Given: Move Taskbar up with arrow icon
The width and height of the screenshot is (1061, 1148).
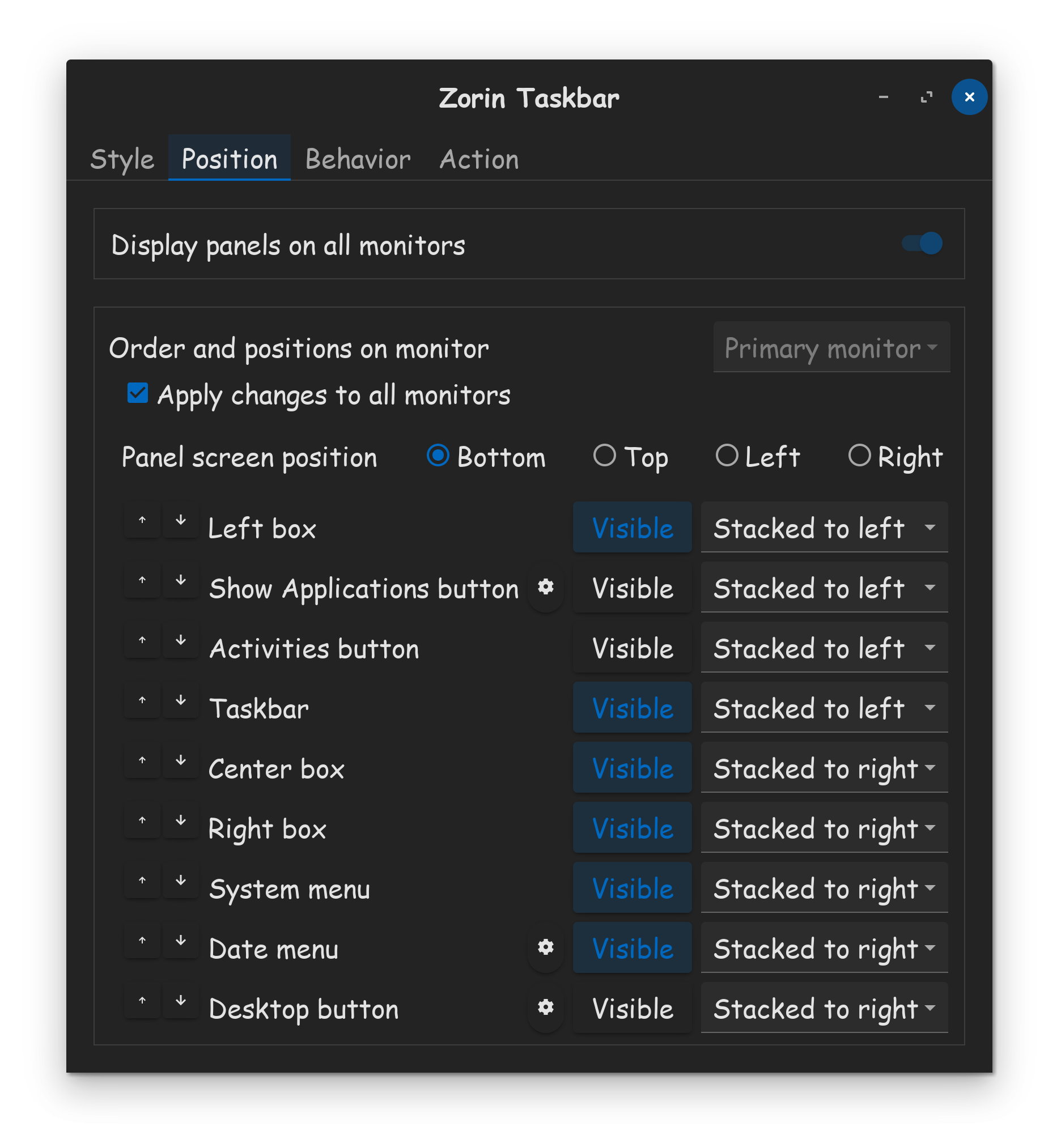Looking at the screenshot, I should (x=142, y=701).
